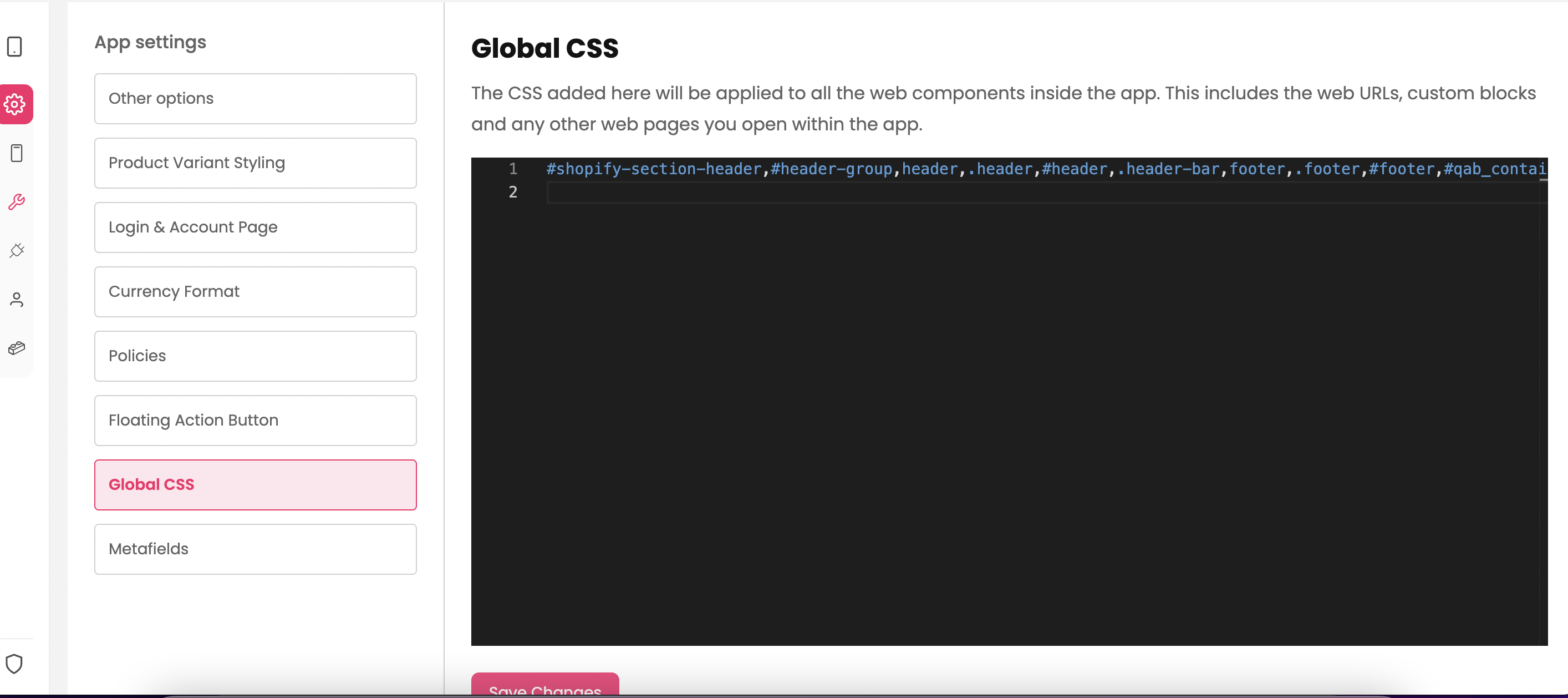The width and height of the screenshot is (1568, 698).
Task: Click the phone preview icon in sidebar
Action: pos(17,153)
